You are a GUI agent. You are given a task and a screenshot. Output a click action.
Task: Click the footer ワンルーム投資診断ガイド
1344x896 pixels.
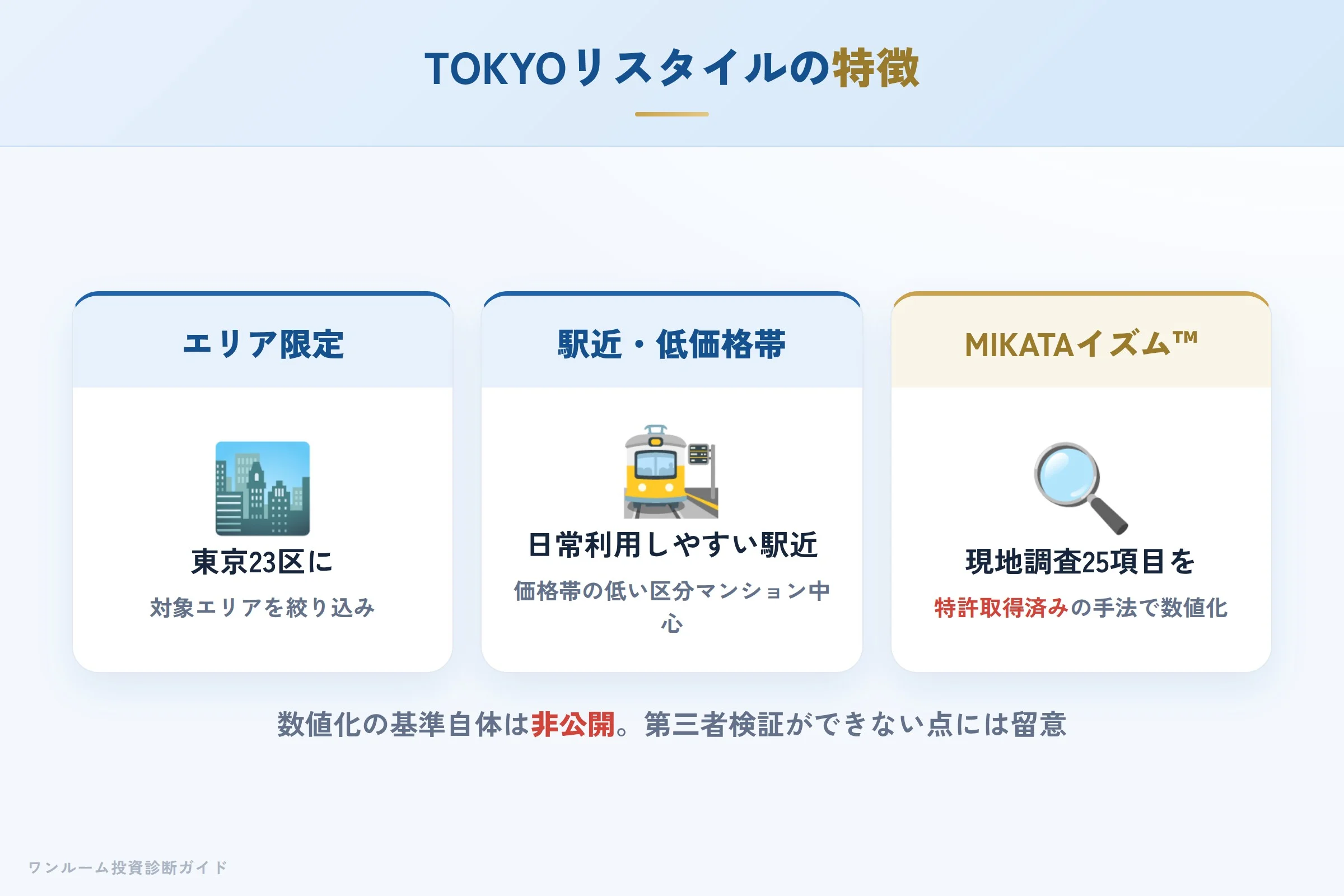[x=128, y=867]
